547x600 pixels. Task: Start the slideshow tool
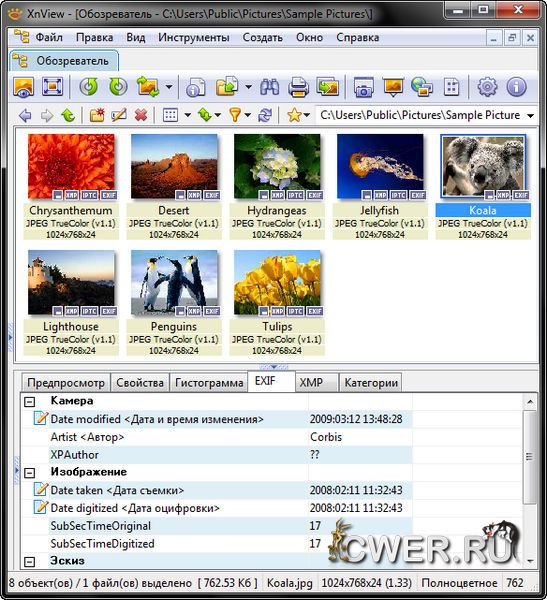click(393, 86)
